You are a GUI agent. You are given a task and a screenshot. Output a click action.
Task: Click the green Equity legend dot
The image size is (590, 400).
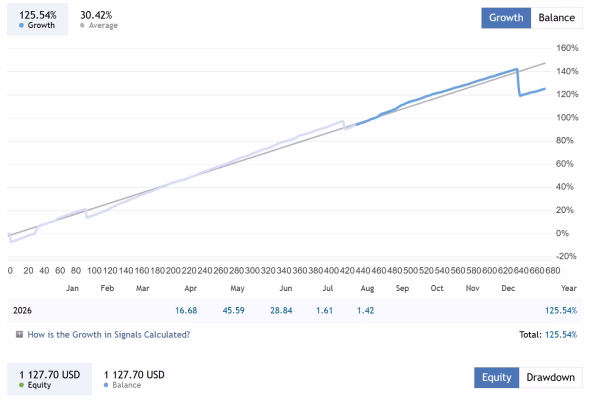[21, 385]
